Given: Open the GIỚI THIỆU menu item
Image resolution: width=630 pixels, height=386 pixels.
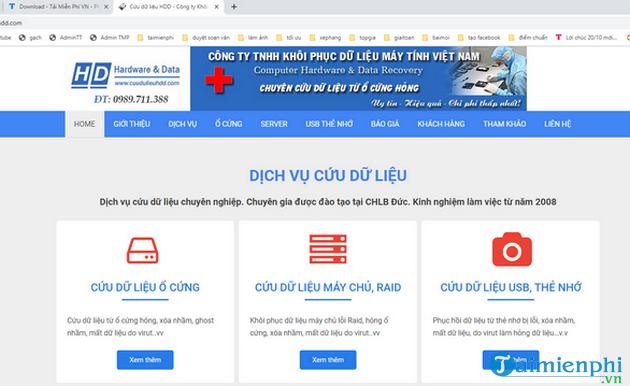Looking at the screenshot, I should (x=132, y=124).
